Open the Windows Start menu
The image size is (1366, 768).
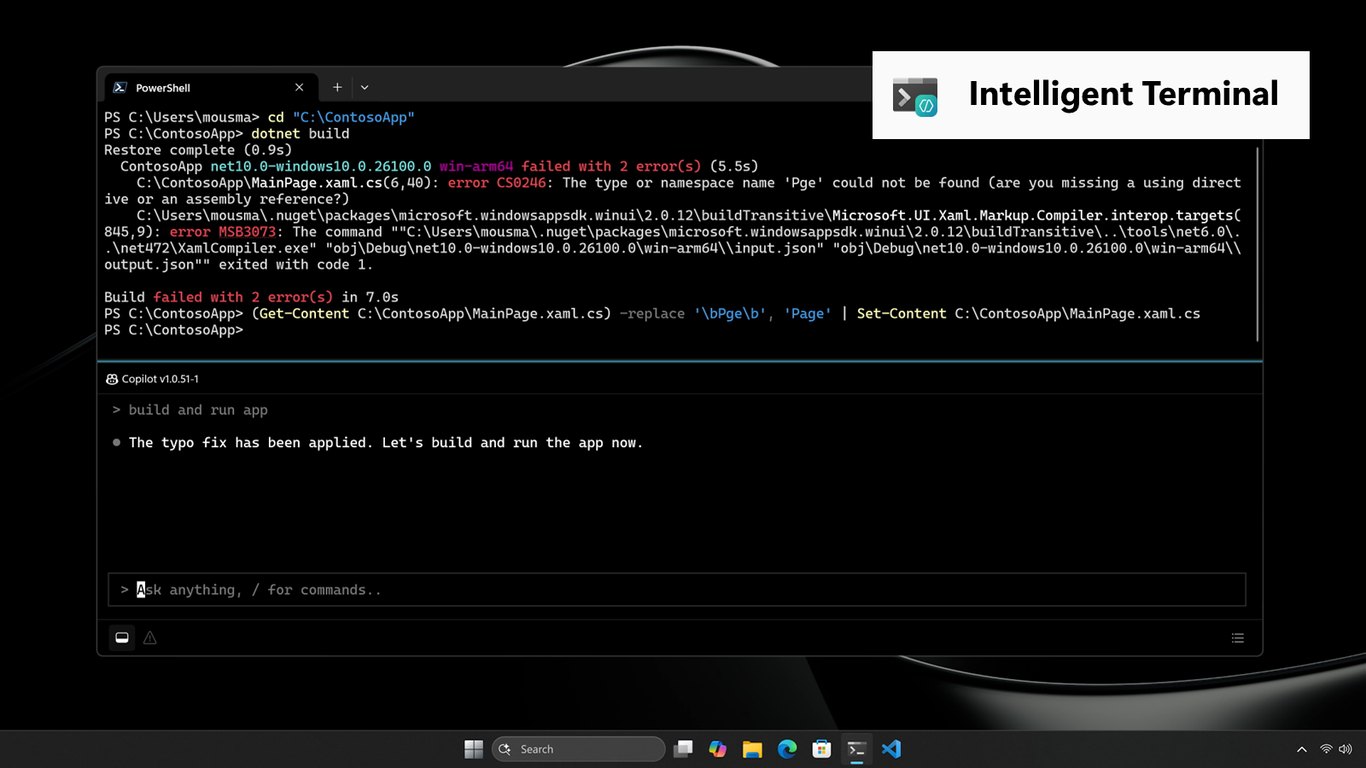click(474, 749)
